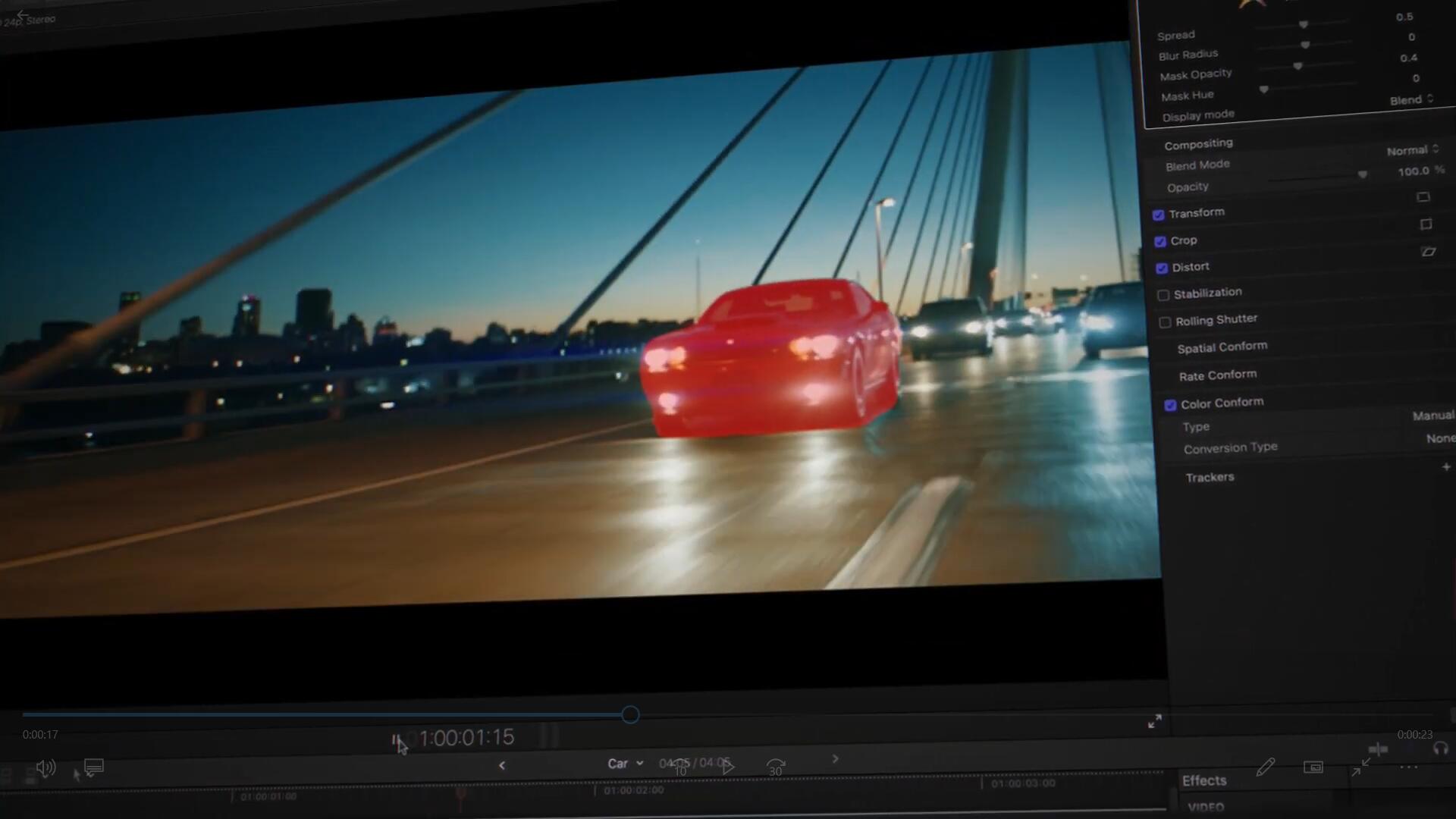Click the Crop onscreen controls icon

(1426, 224)
